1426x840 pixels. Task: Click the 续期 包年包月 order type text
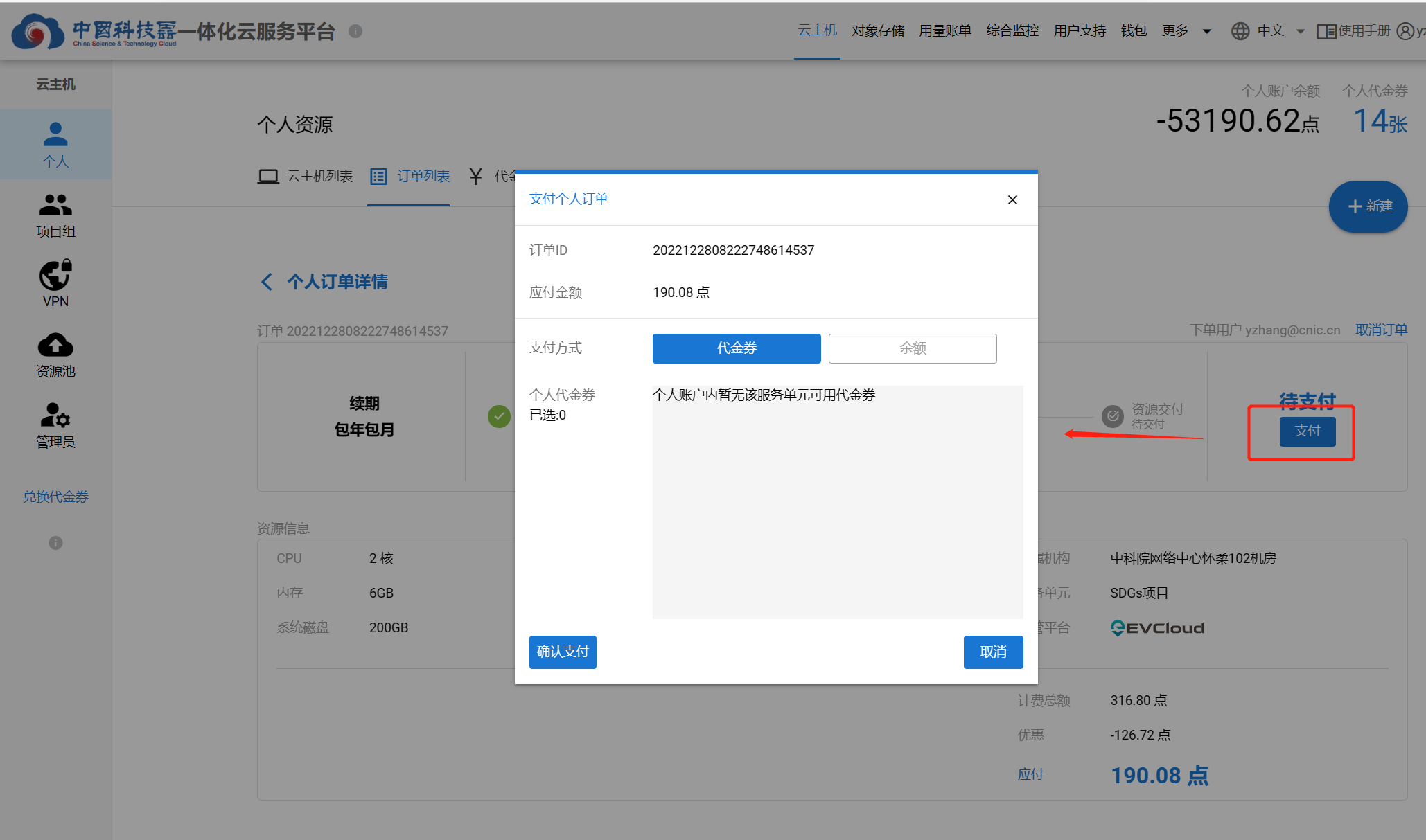(364, 416)
